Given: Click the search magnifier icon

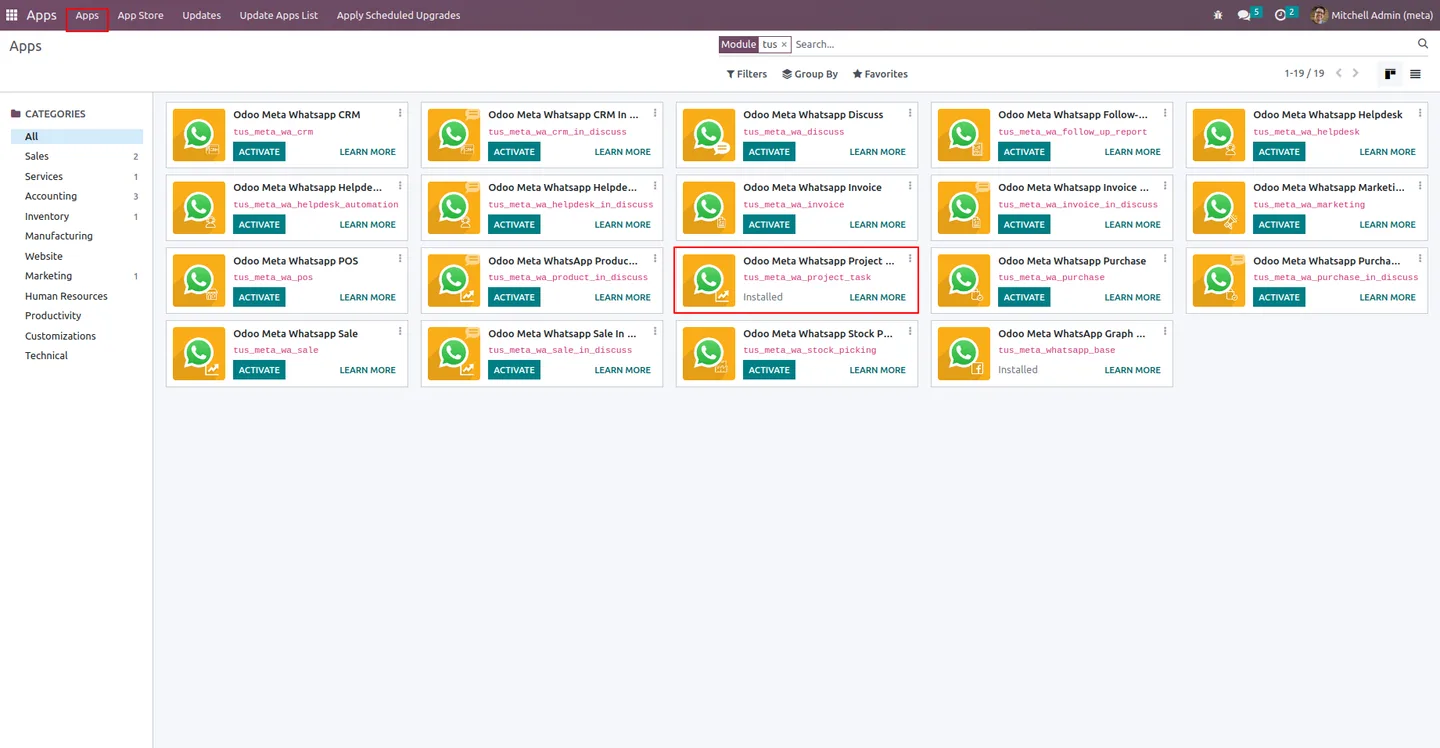Looking at the screenshot, I should coord(1423,44).
